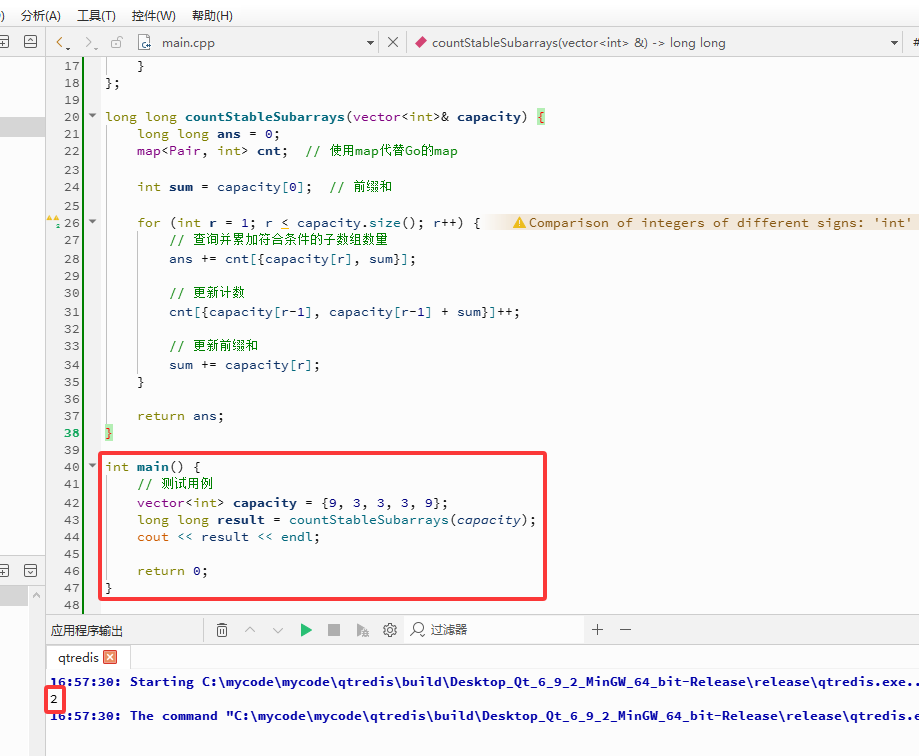919x756 pixels.
Task: Click the 'ans += cnt[{capacity[r], sum}];' line
Action: (x=292, y=259)
